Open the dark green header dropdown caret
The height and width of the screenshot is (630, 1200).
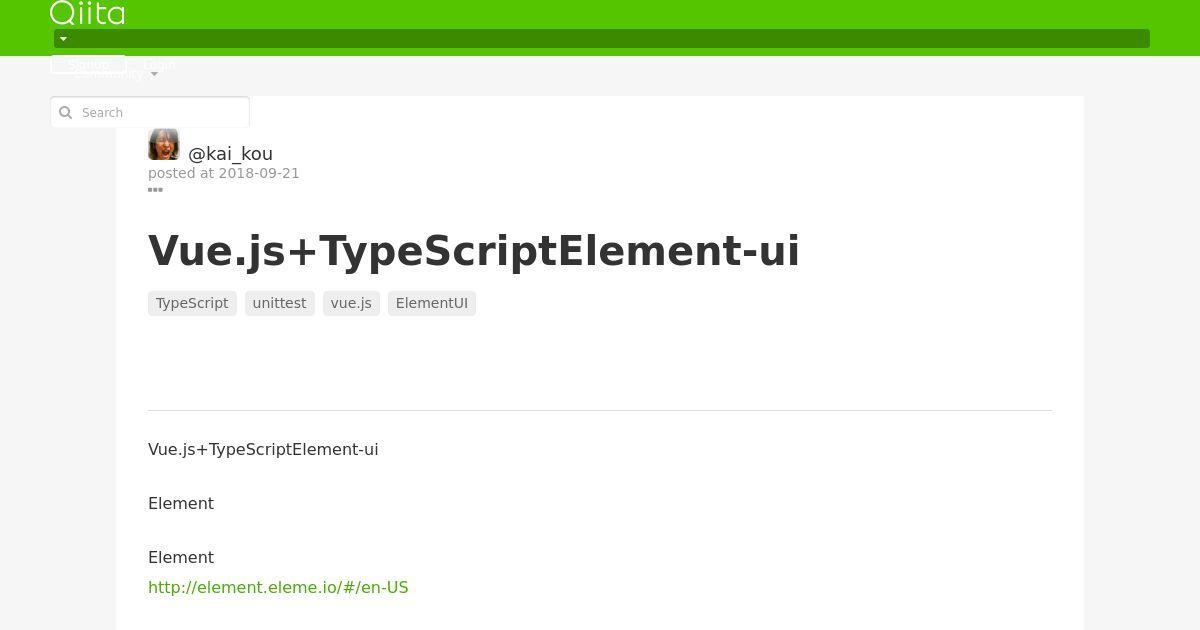pos(63,39)
